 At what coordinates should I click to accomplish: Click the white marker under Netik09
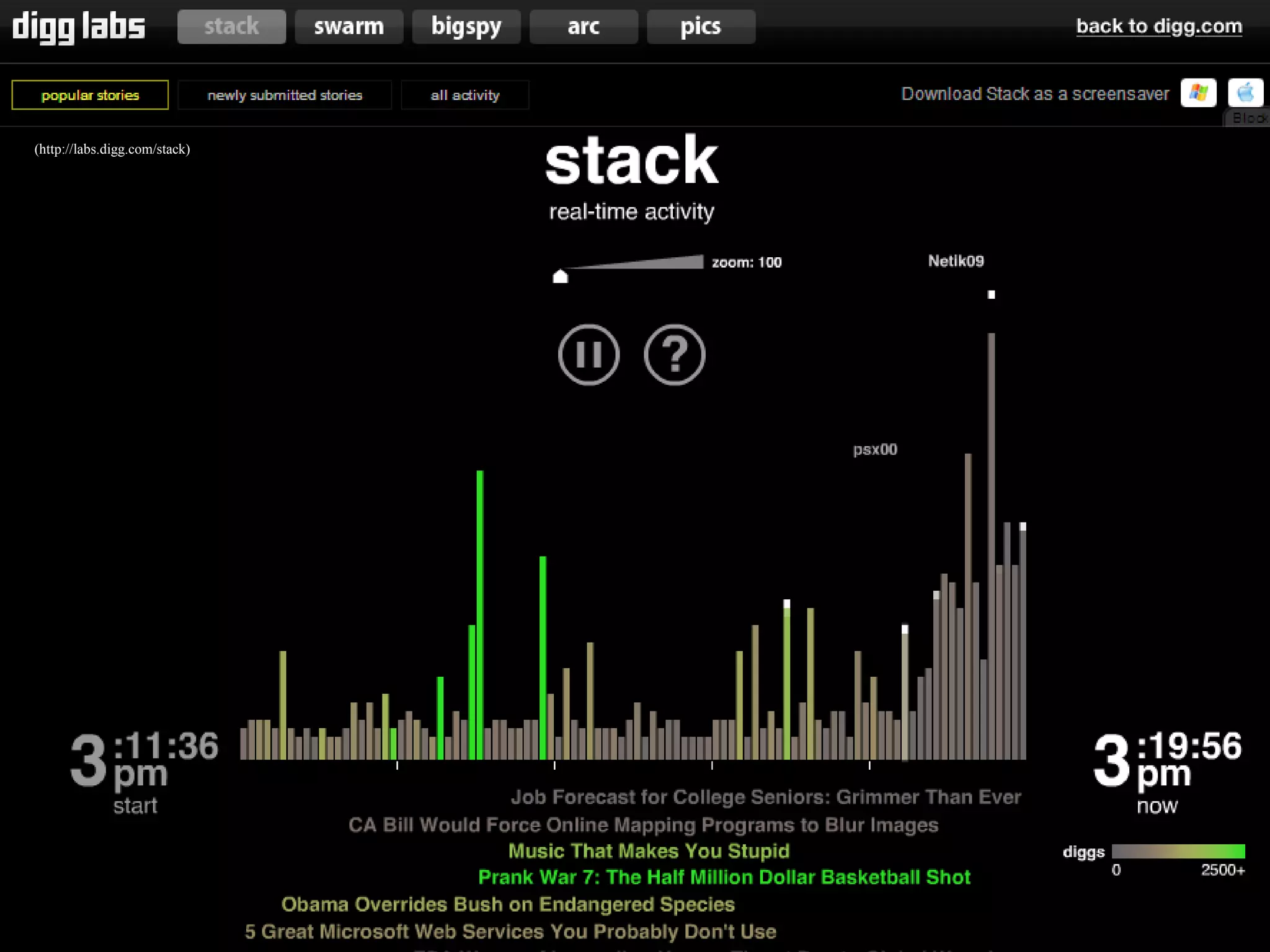pyautogui.click(x=991, y=295)
